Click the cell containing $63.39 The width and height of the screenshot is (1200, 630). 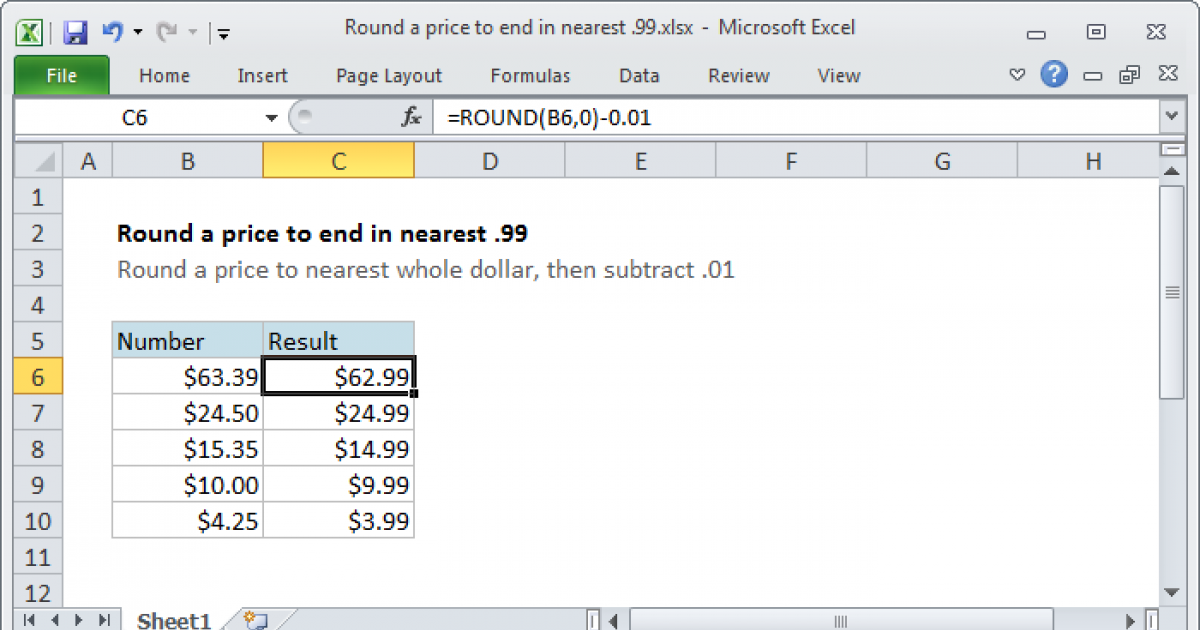click(188, 378)
